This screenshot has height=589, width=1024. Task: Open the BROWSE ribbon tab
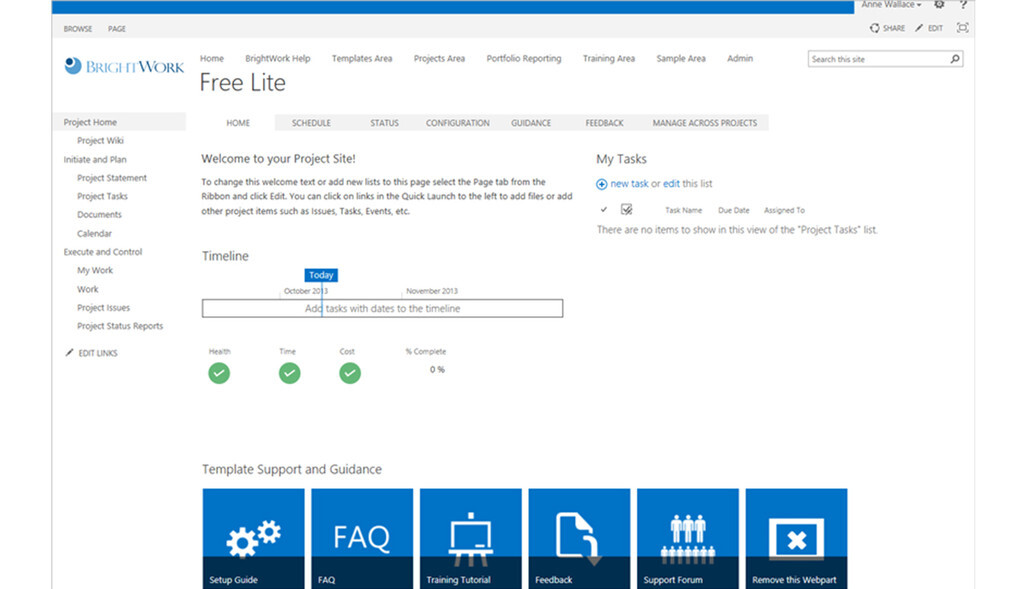(77, 28)
